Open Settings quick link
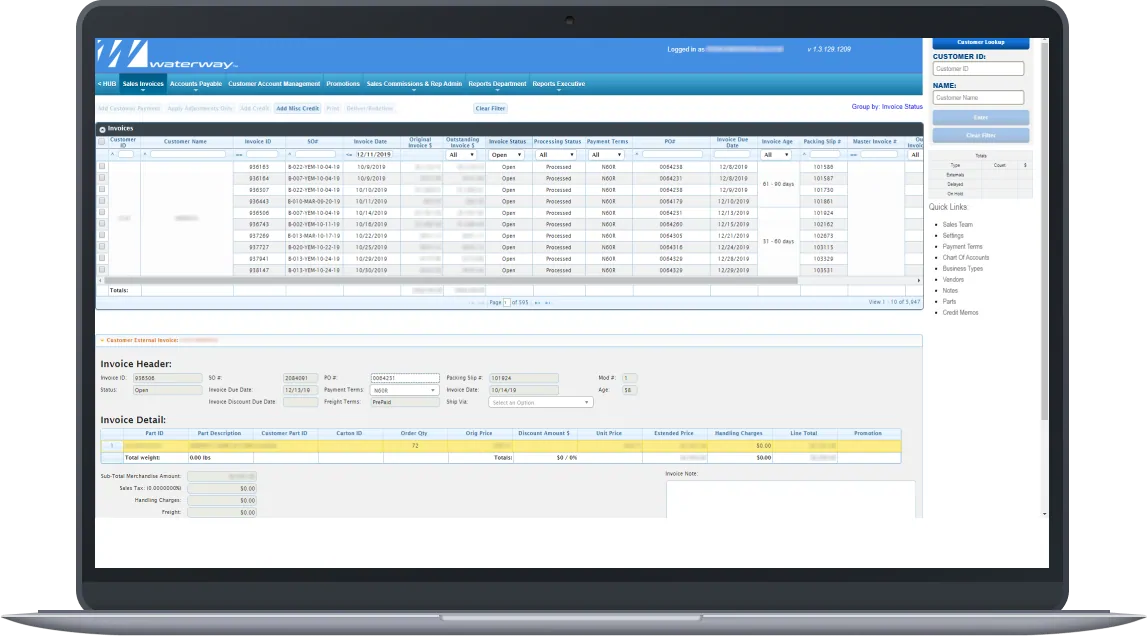 click(953, 236)
